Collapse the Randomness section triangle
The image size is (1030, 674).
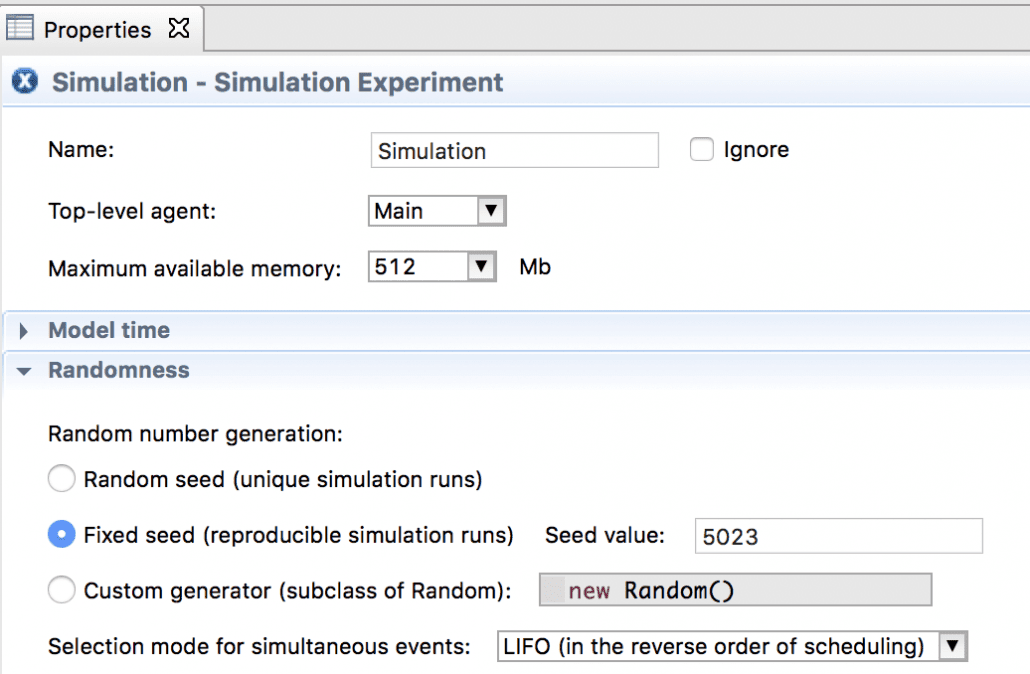click(25, 371)
